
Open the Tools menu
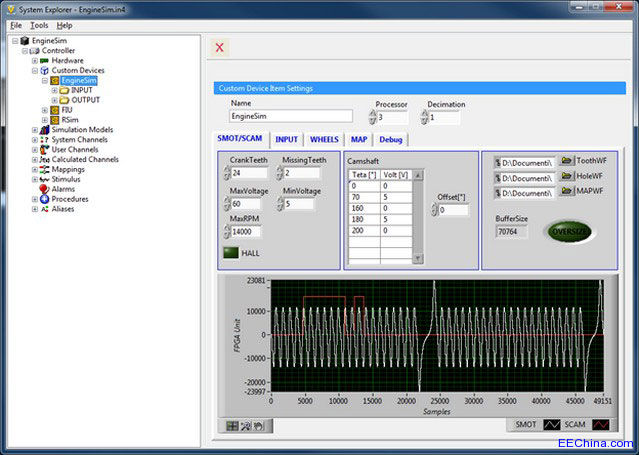point(38,24)
